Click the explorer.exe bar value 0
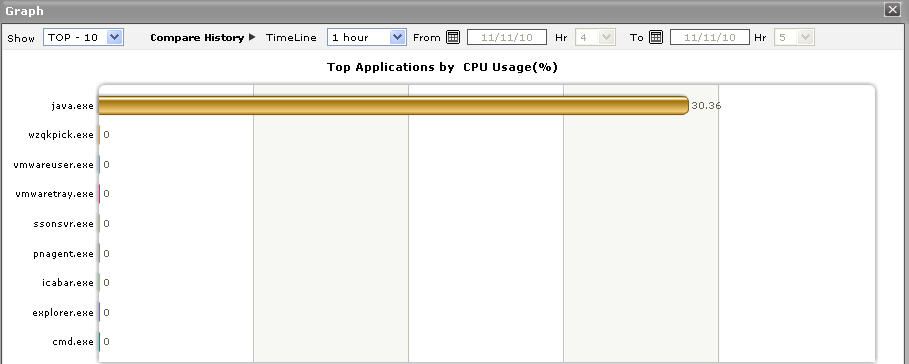This screenshot has width=909, height=364. (107, 313)
